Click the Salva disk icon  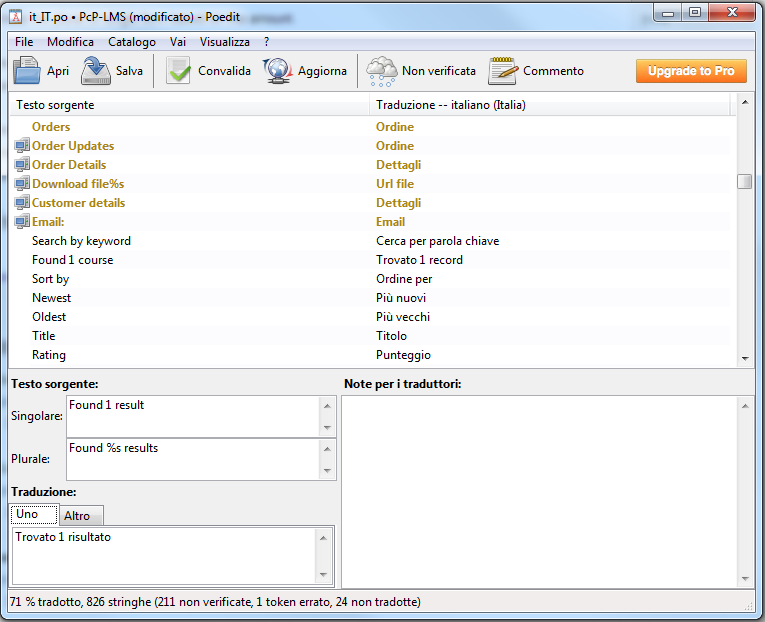click(x=96, y=71)
